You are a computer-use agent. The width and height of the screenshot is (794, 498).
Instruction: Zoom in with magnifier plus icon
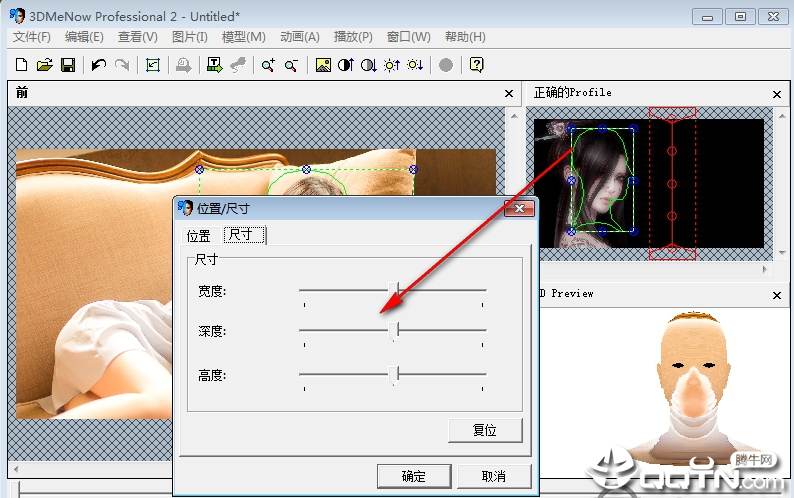click(x=268, y=65)
